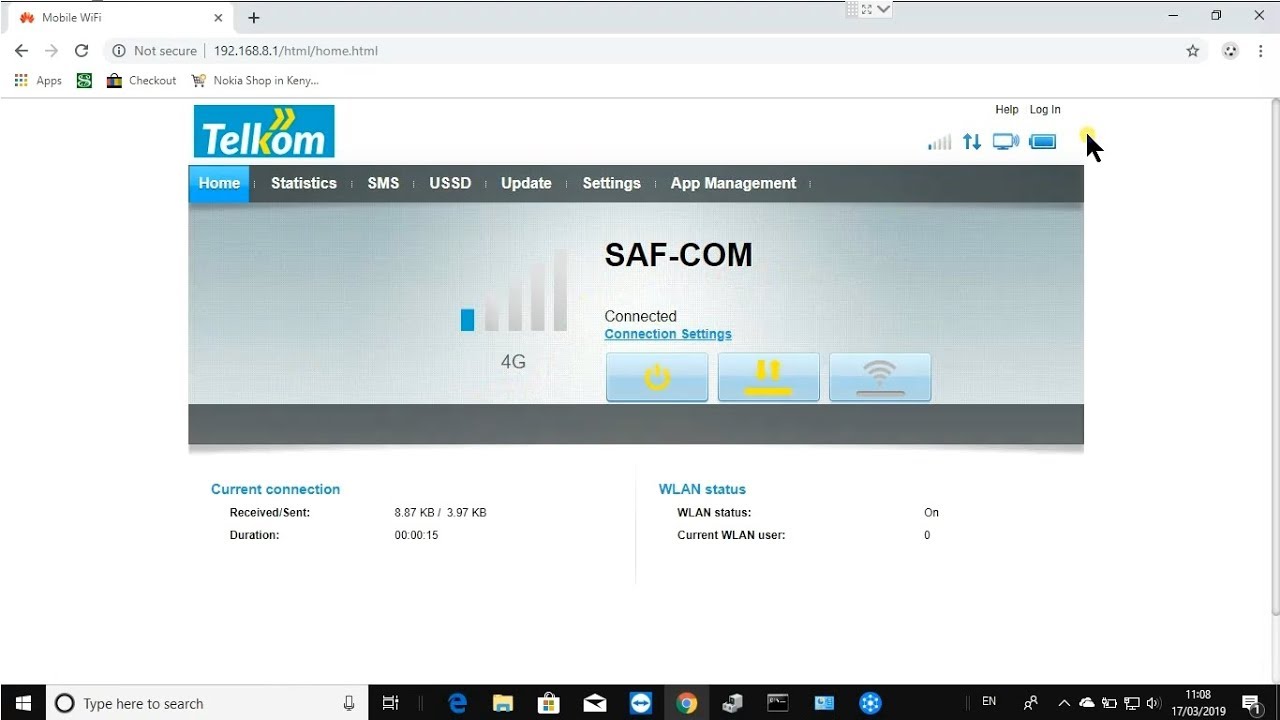Open the Chrome profile avatar
Screen dimensions: 1280x720
(1230, 51)
